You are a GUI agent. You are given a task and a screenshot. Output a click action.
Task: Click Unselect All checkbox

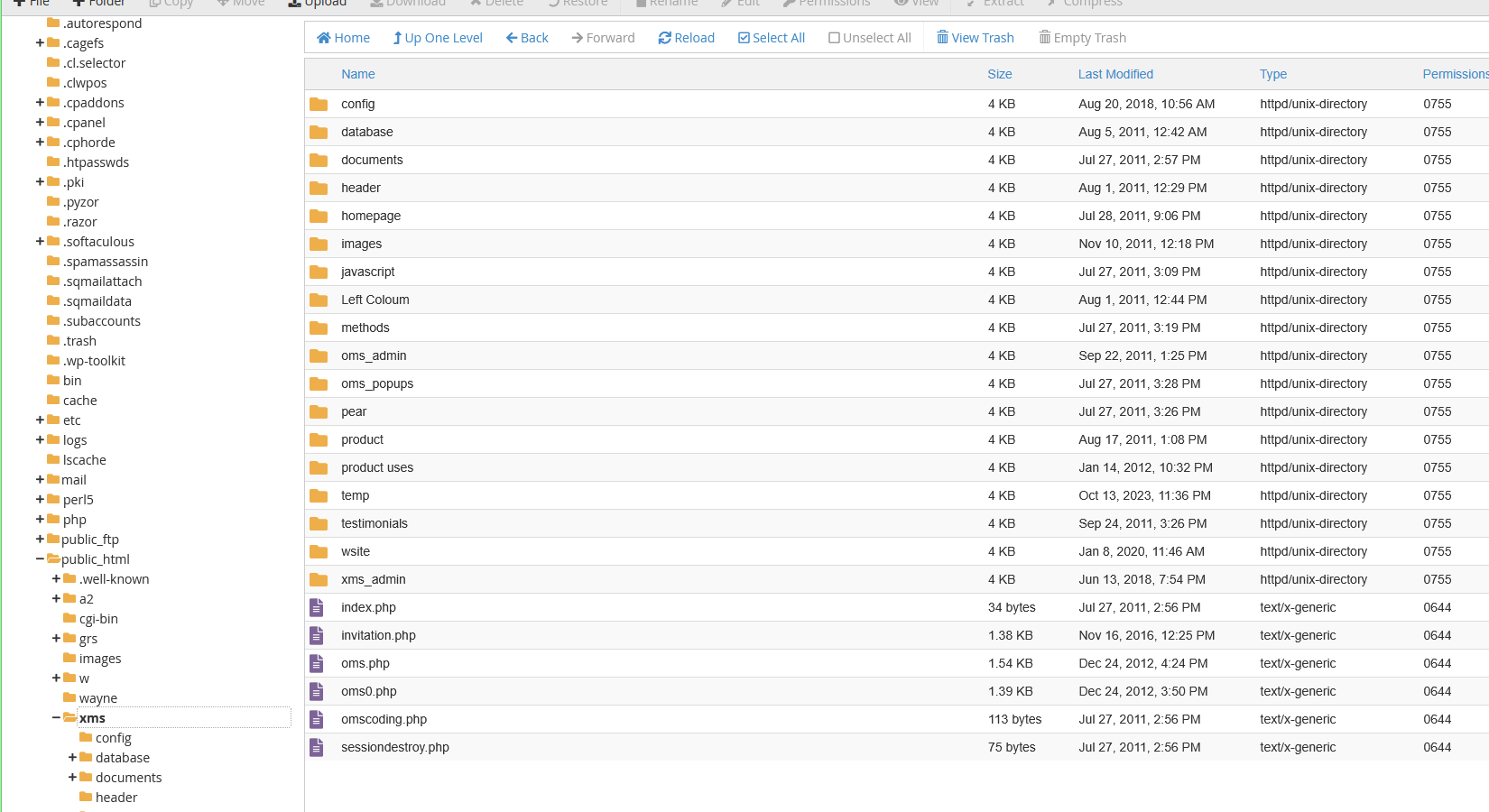(834, 38)
